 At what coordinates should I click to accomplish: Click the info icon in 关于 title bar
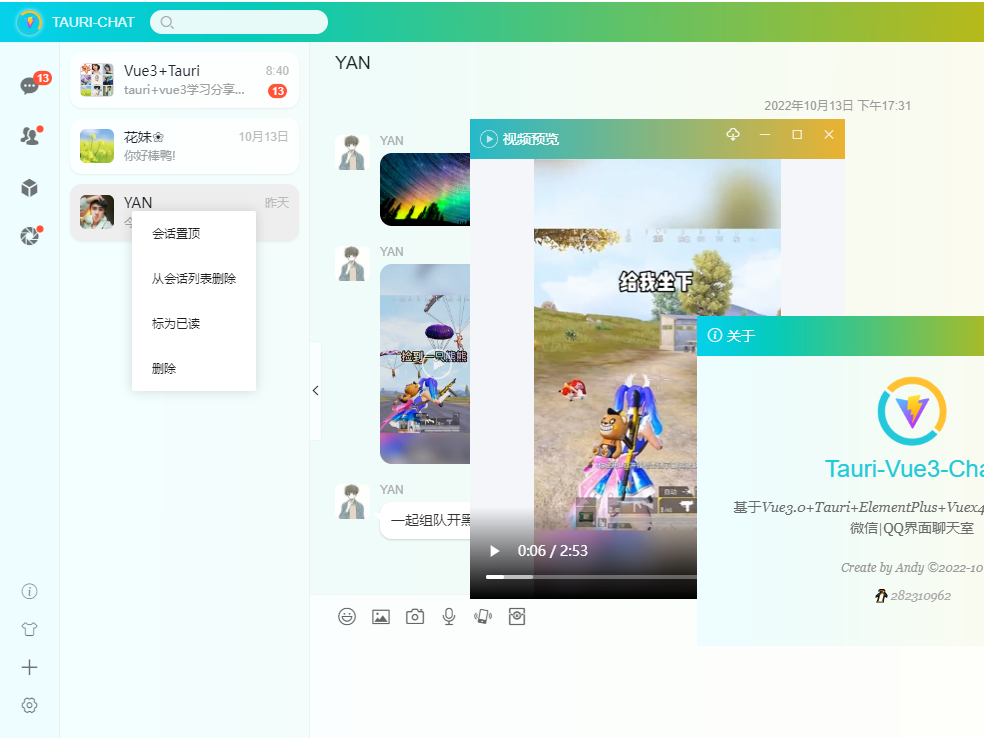click(715, 335)
